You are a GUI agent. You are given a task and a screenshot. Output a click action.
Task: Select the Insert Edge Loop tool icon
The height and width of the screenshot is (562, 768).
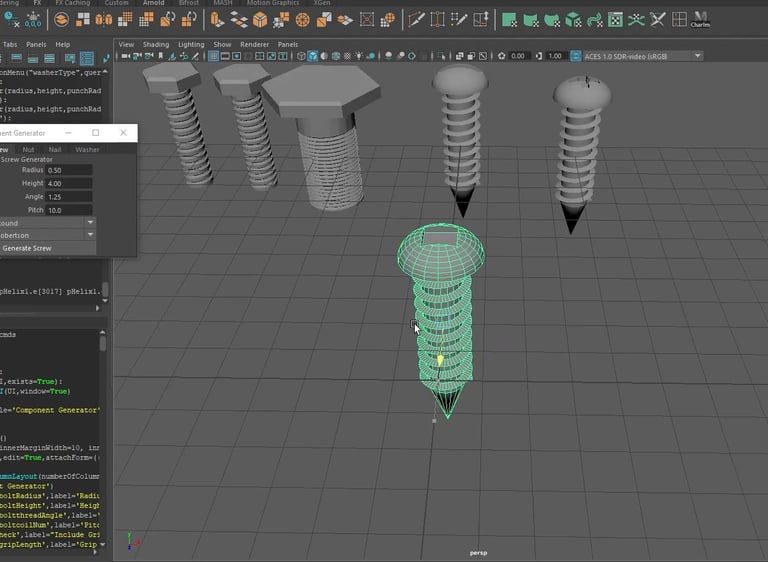pyautogui.click(x=437, y=20)
